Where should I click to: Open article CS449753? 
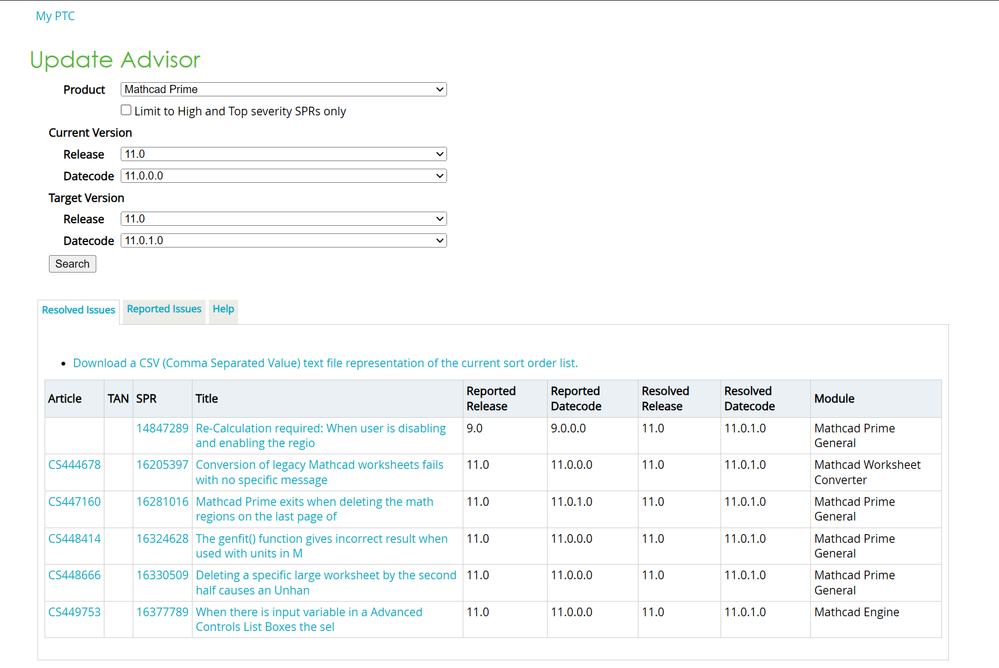[75, 612]
